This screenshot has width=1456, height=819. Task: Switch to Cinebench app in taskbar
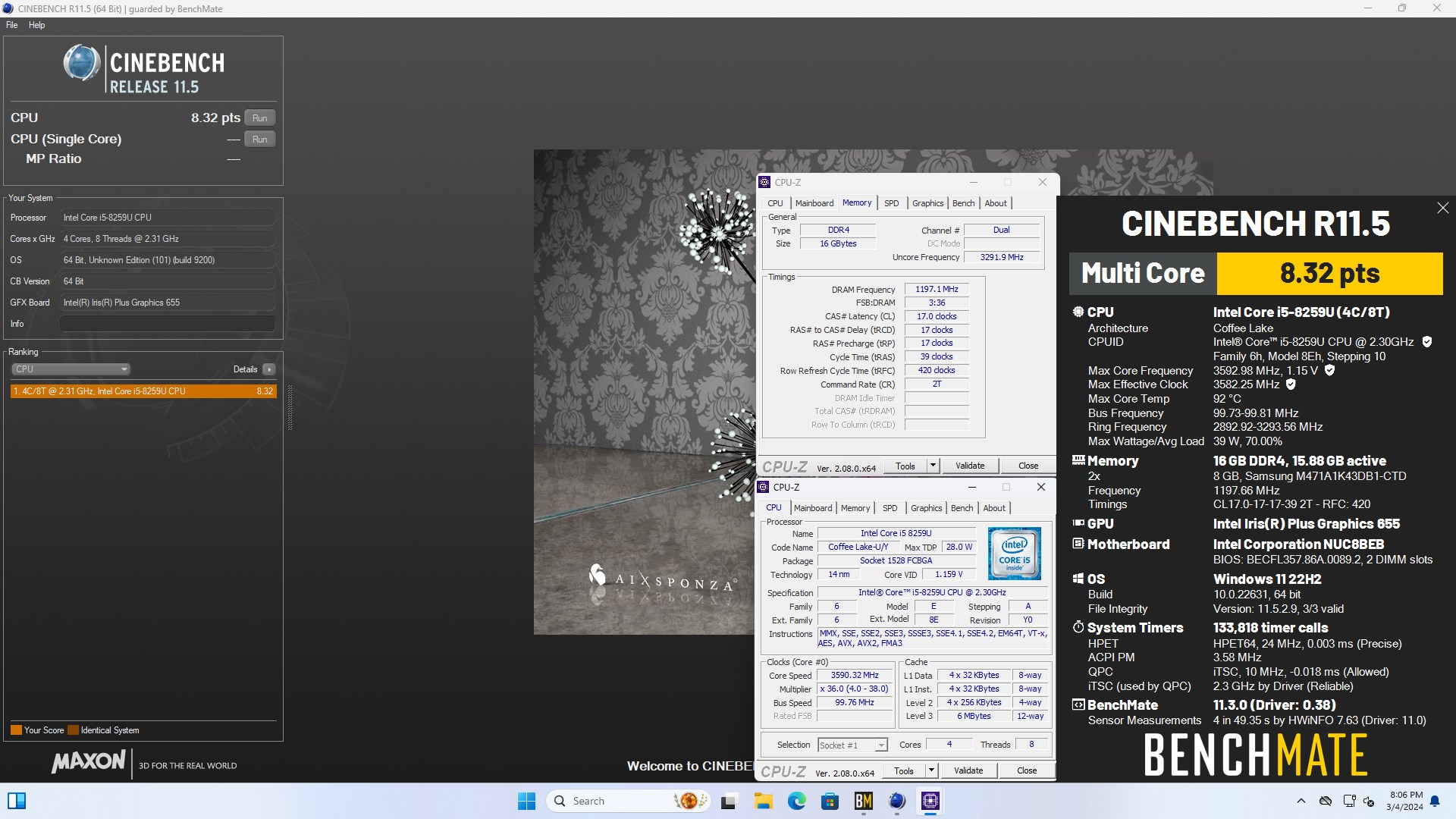(x=897, y=801)
